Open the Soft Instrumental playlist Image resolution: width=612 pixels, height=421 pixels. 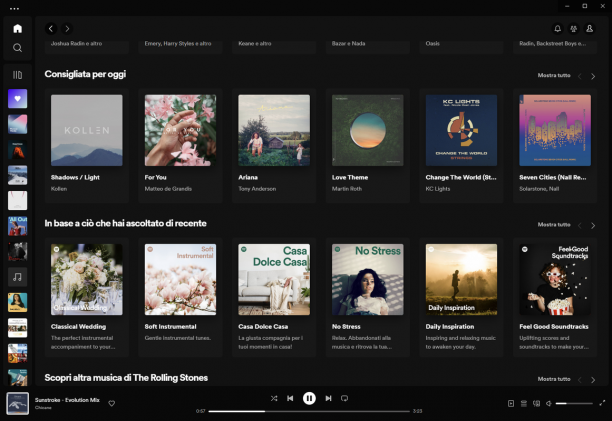(180, 297)
